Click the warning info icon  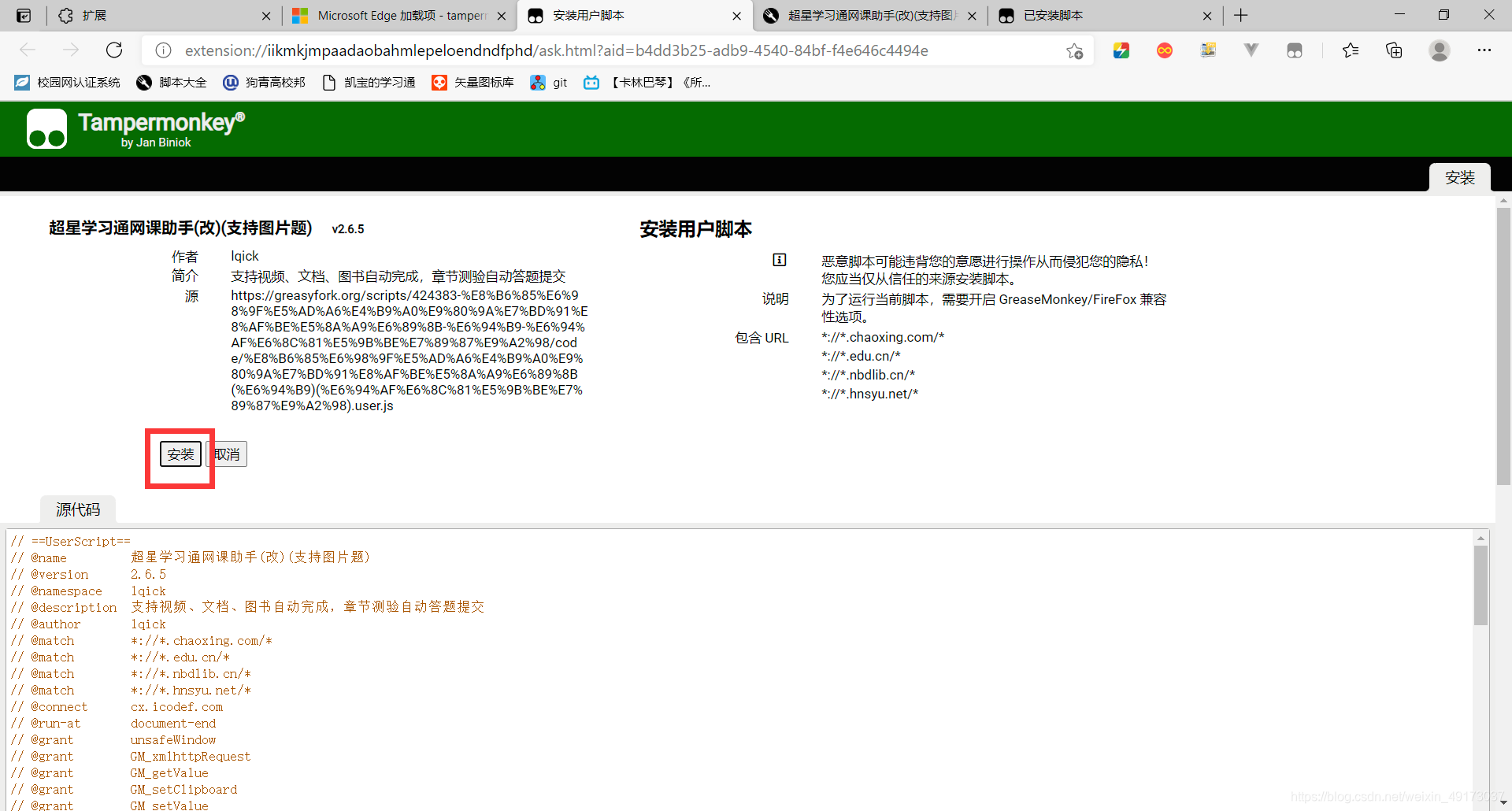780,260
